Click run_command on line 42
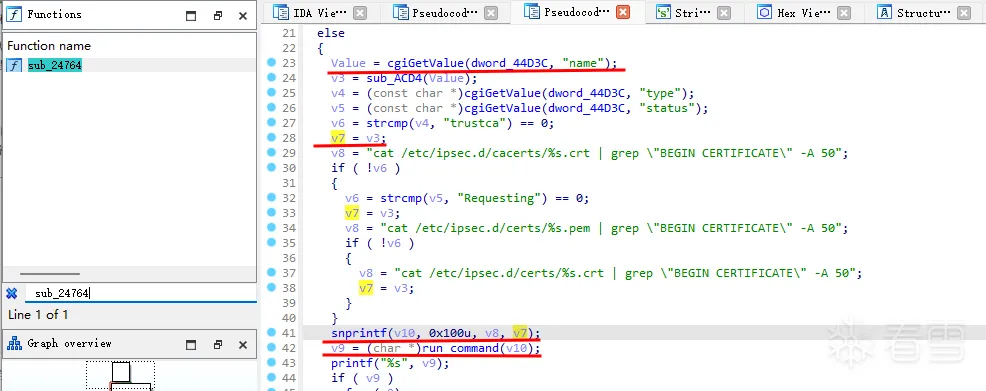This screenshot has height=391, width=986. [460, 348]
